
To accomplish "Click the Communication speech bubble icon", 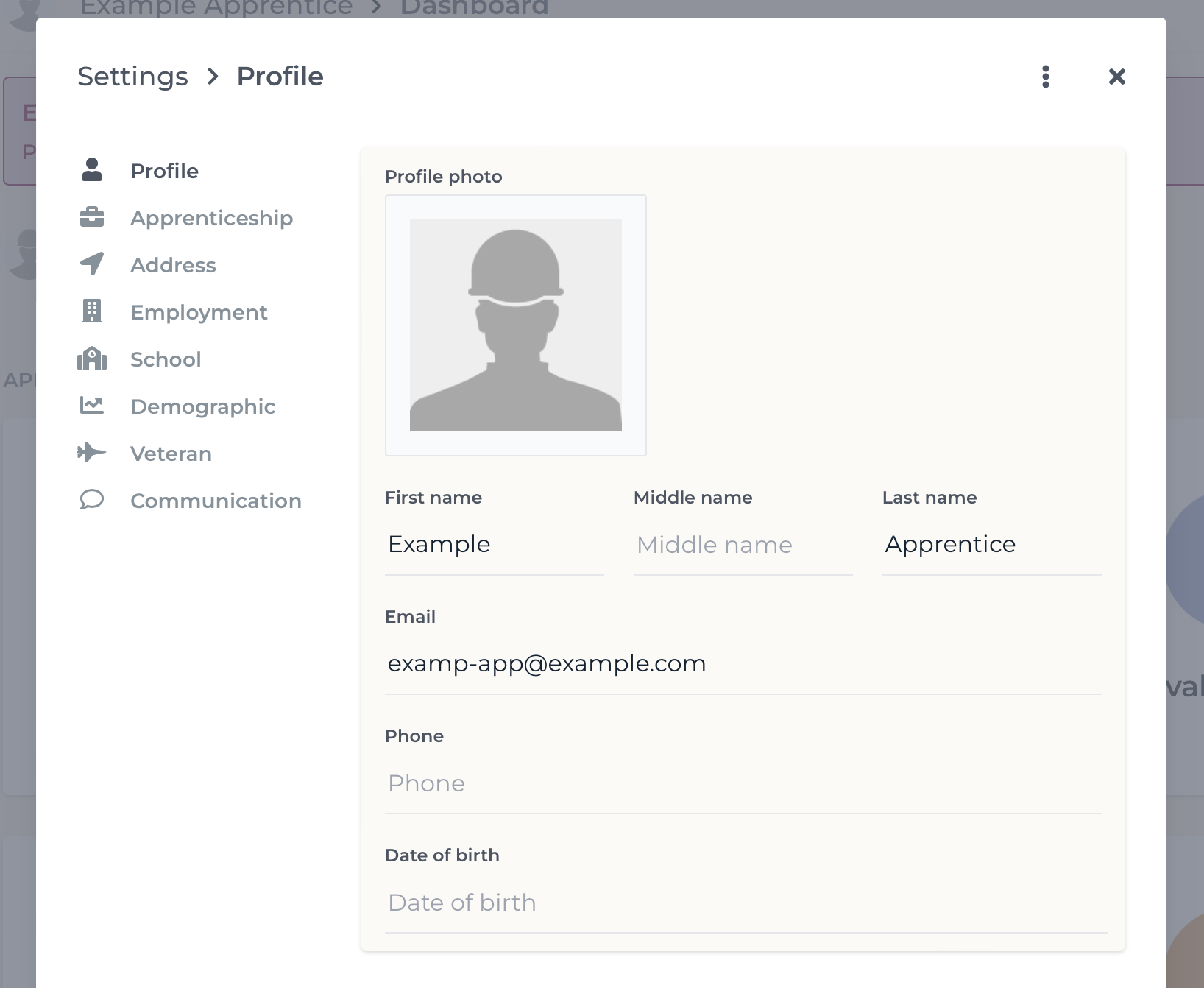I will click(92, 500).
